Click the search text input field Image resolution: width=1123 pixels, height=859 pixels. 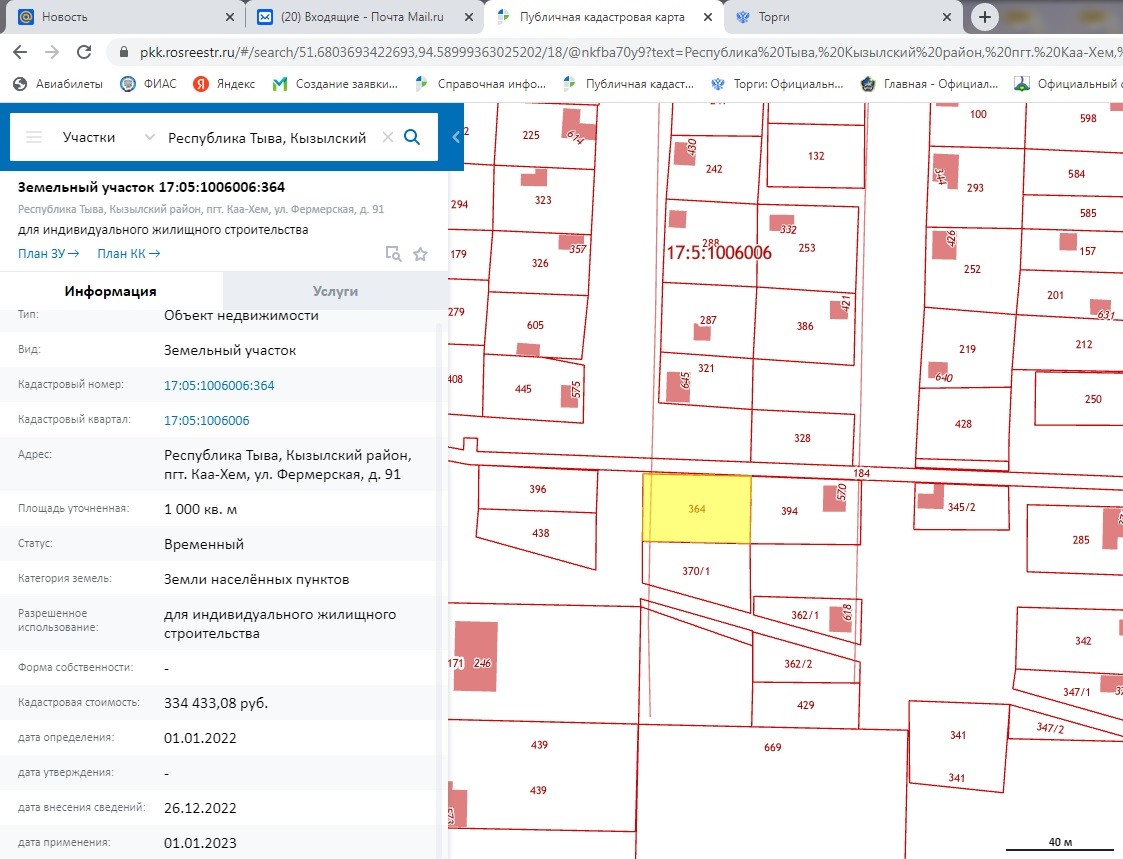pyautogui.click(x=267, y=138)
